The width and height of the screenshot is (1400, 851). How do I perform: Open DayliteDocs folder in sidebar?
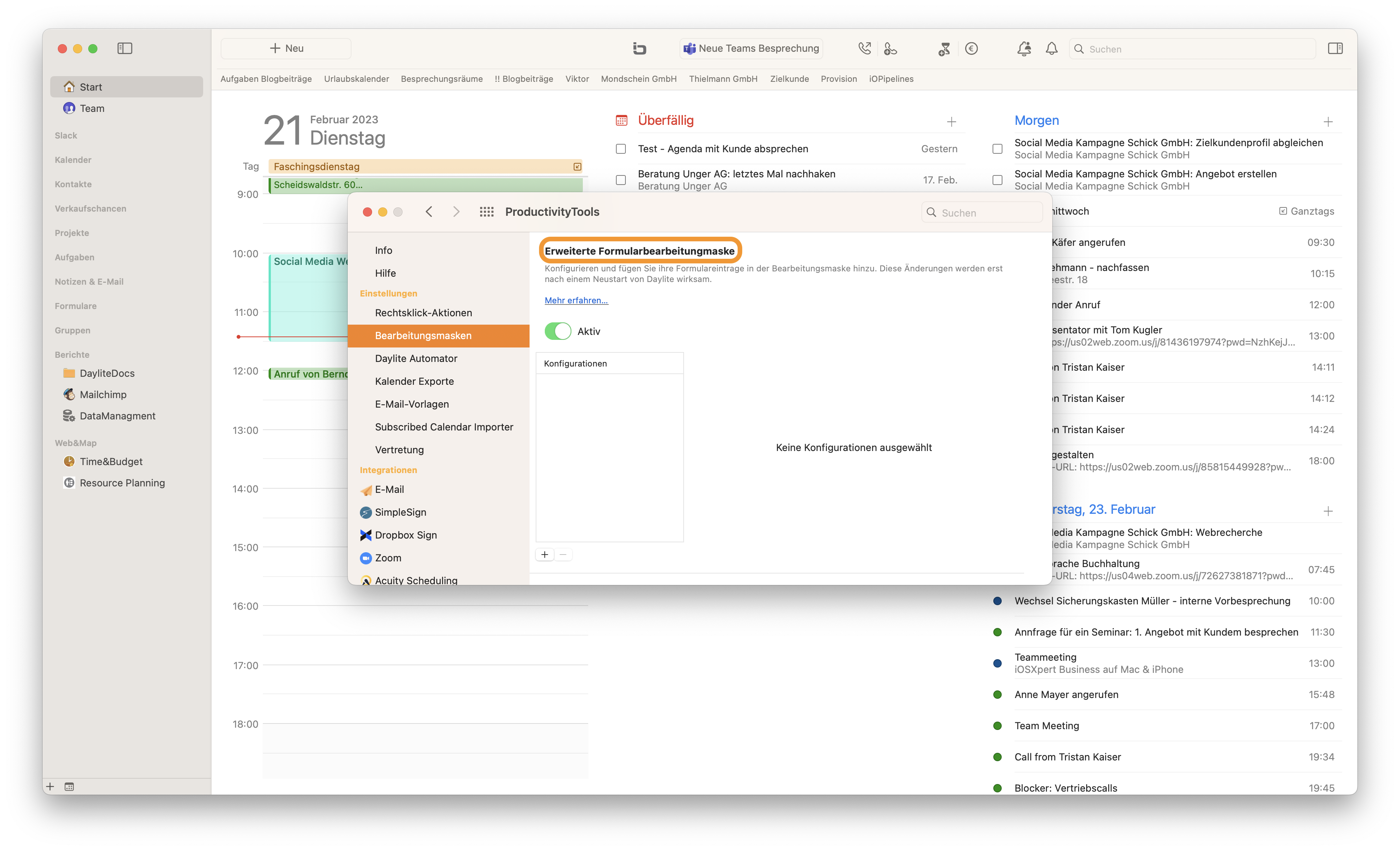point(107,373)
